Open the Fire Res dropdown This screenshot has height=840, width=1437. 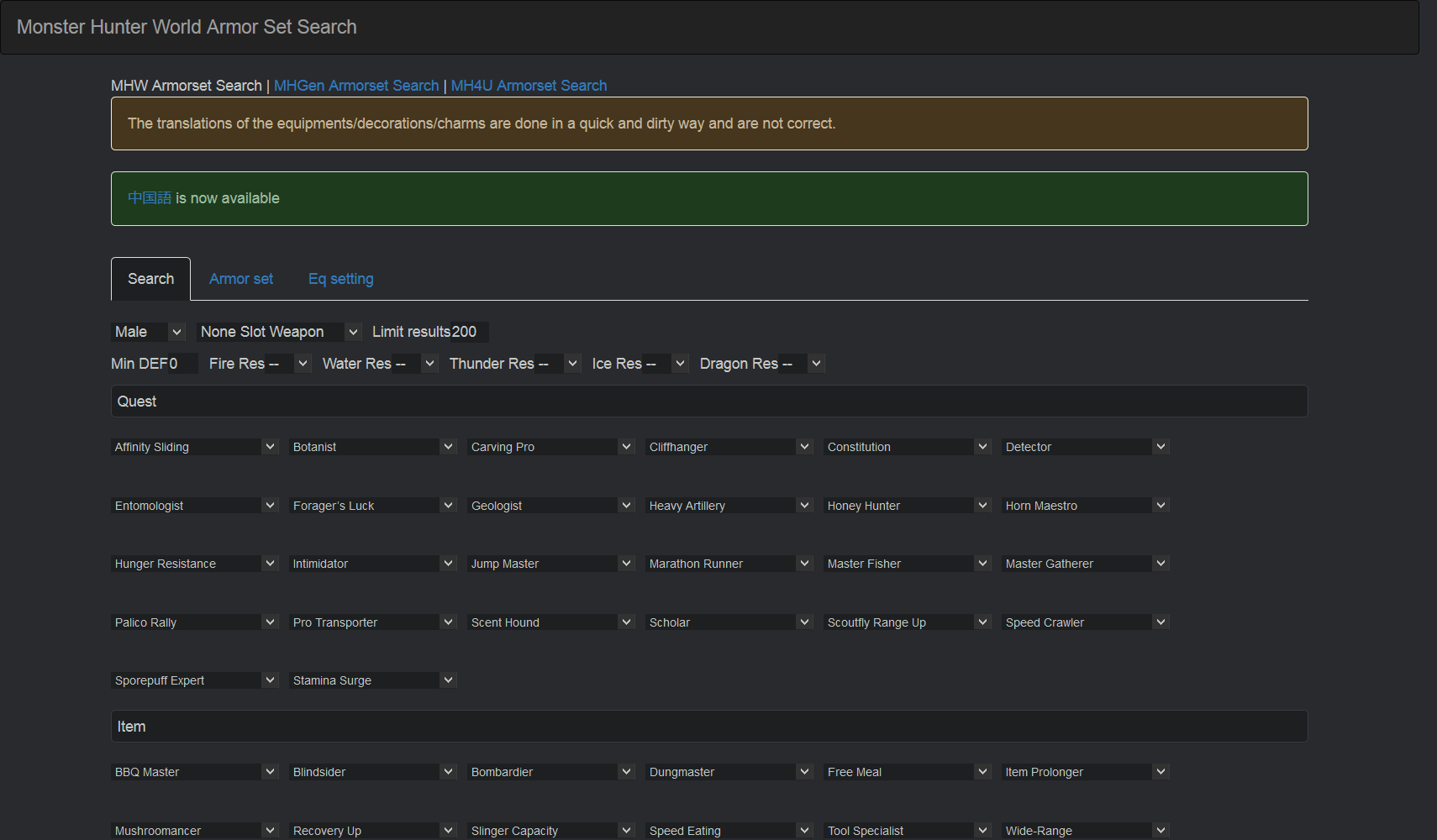287,364
